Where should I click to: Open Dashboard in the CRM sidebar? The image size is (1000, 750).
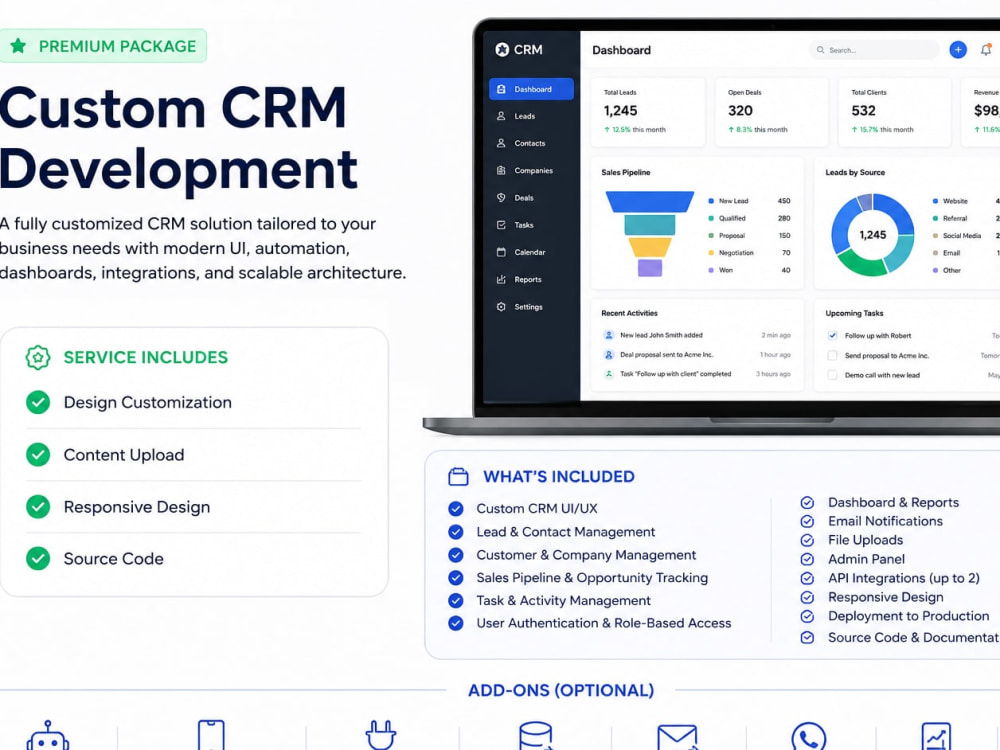531,89
